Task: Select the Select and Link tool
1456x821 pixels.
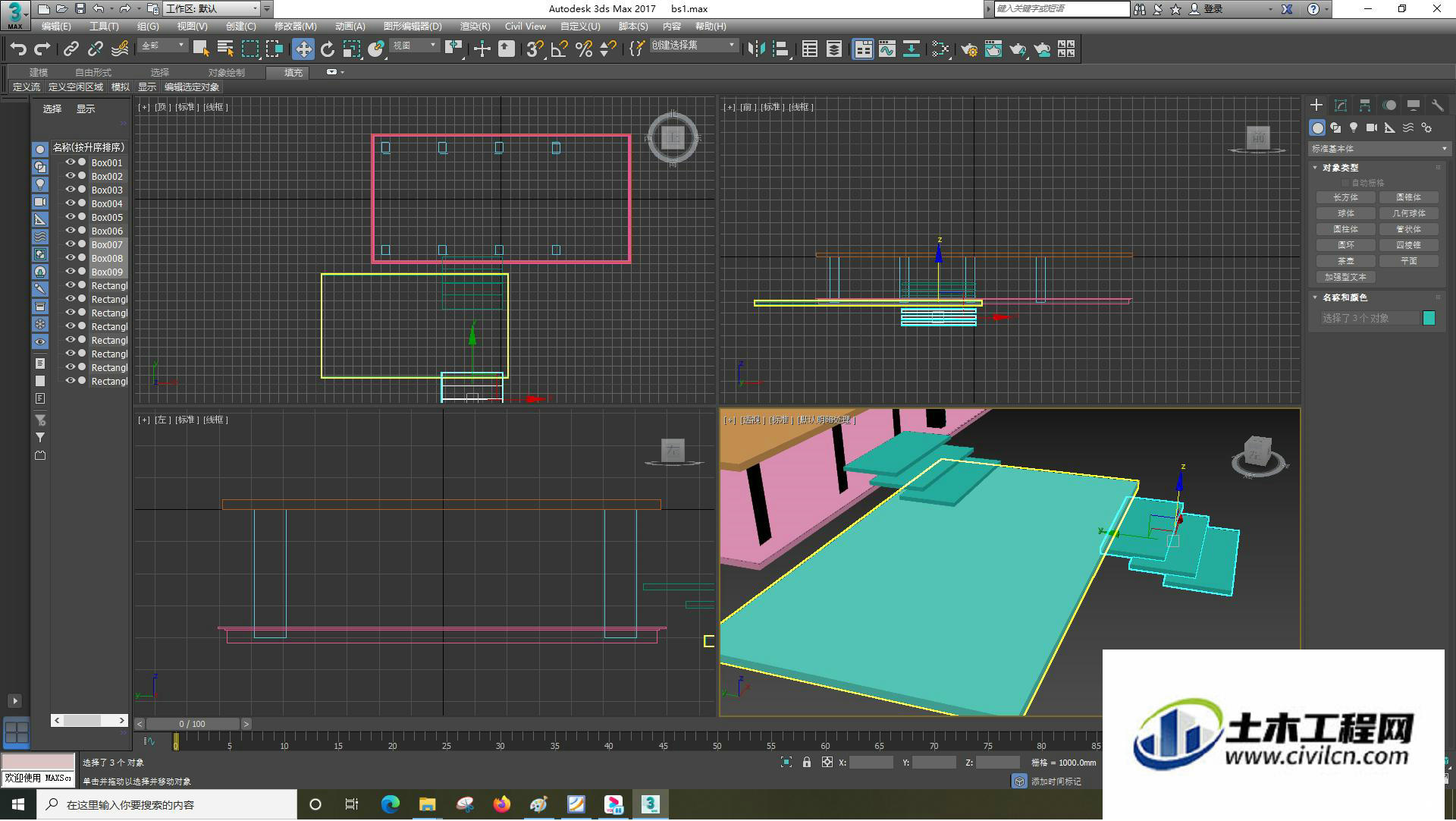Action: click(71, 49)
